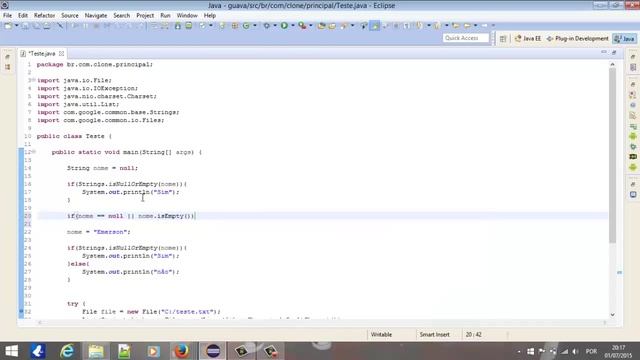Viewport: 640px width, 360px height.
Task: Click the Quick Access search field
Action: 466,38
